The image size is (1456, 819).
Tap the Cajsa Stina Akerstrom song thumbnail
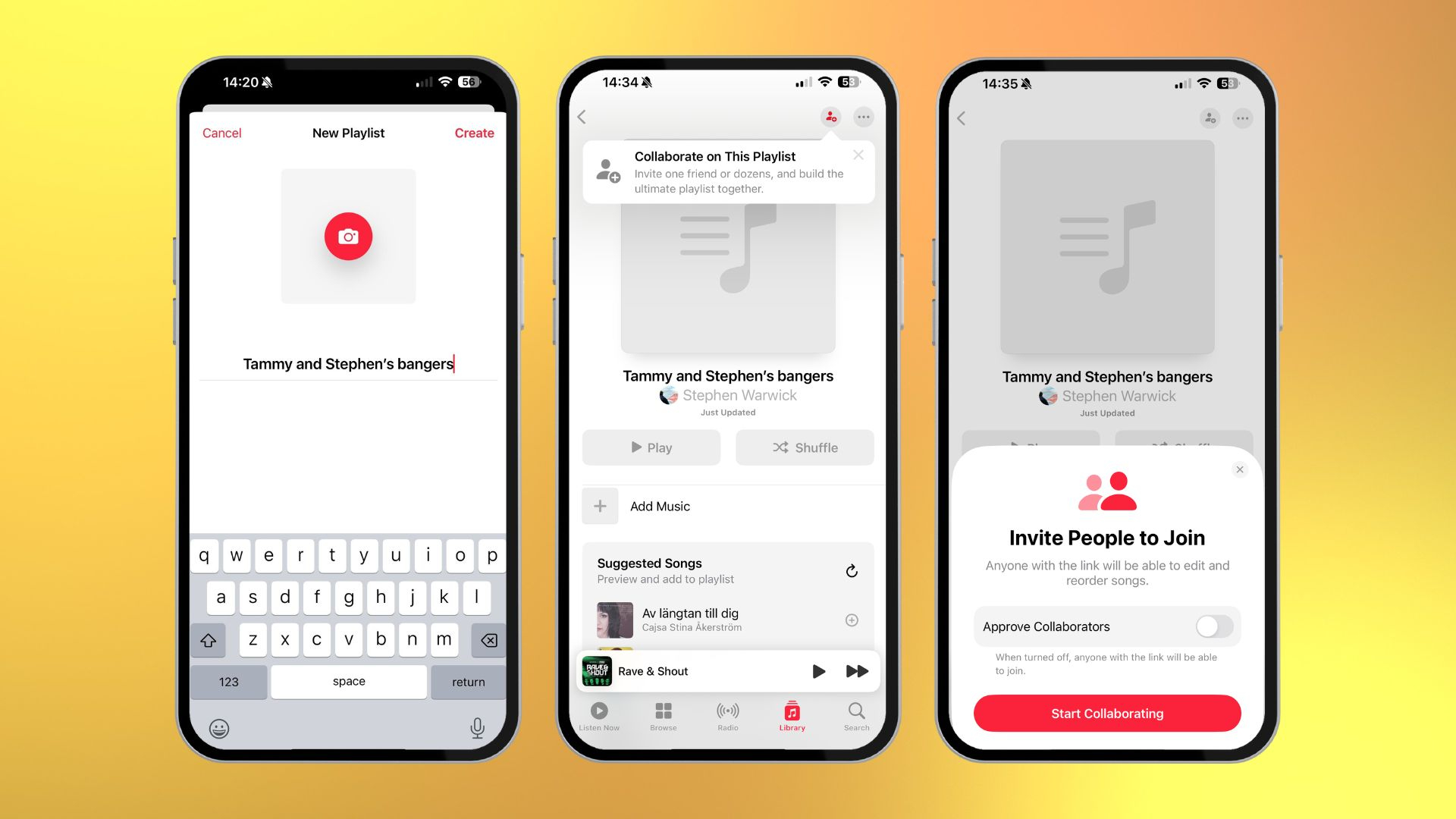[x=613, y=618]
